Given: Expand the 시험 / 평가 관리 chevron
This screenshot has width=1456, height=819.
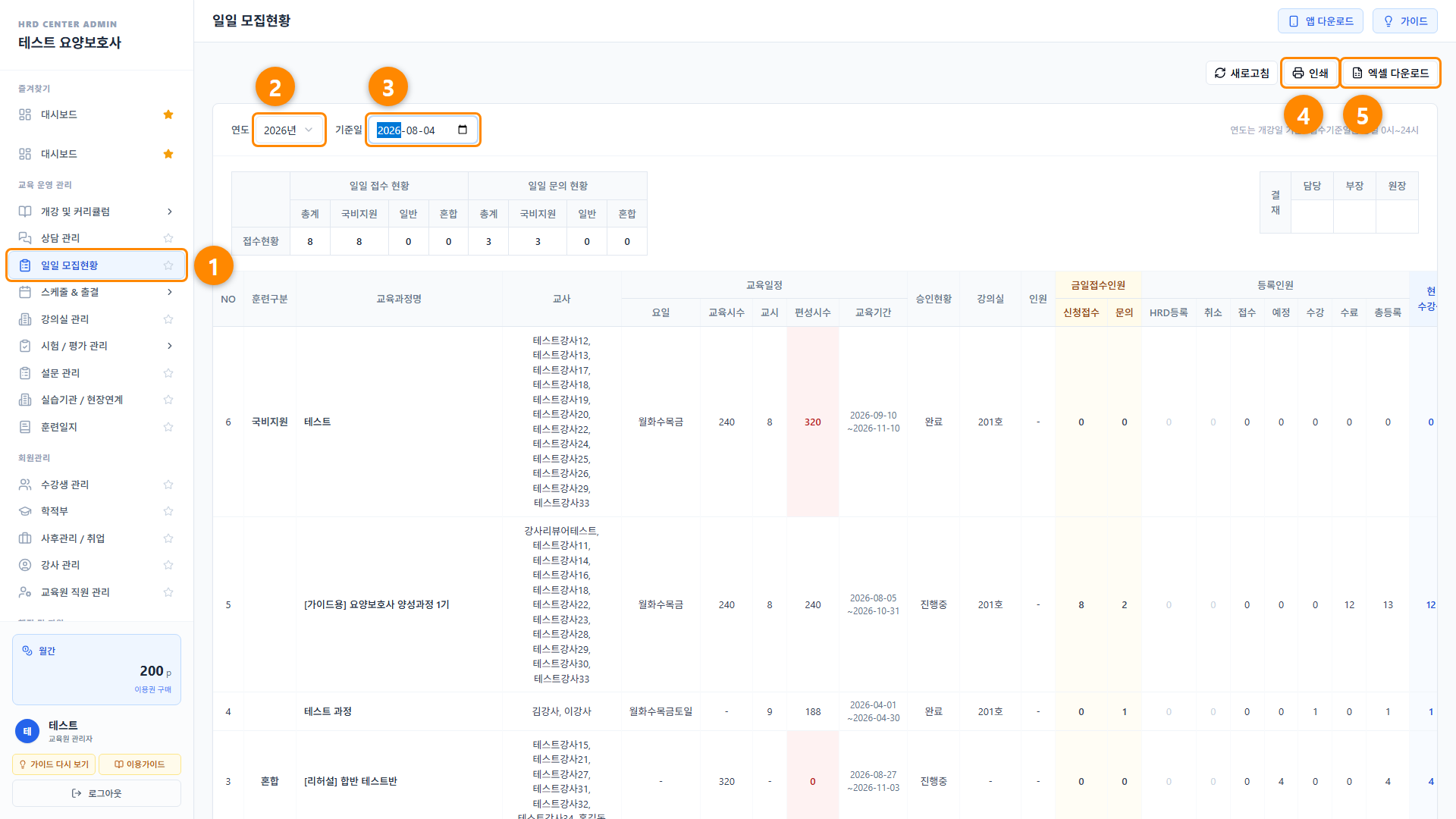Looking at the screenshot, I should pos(170,346).
